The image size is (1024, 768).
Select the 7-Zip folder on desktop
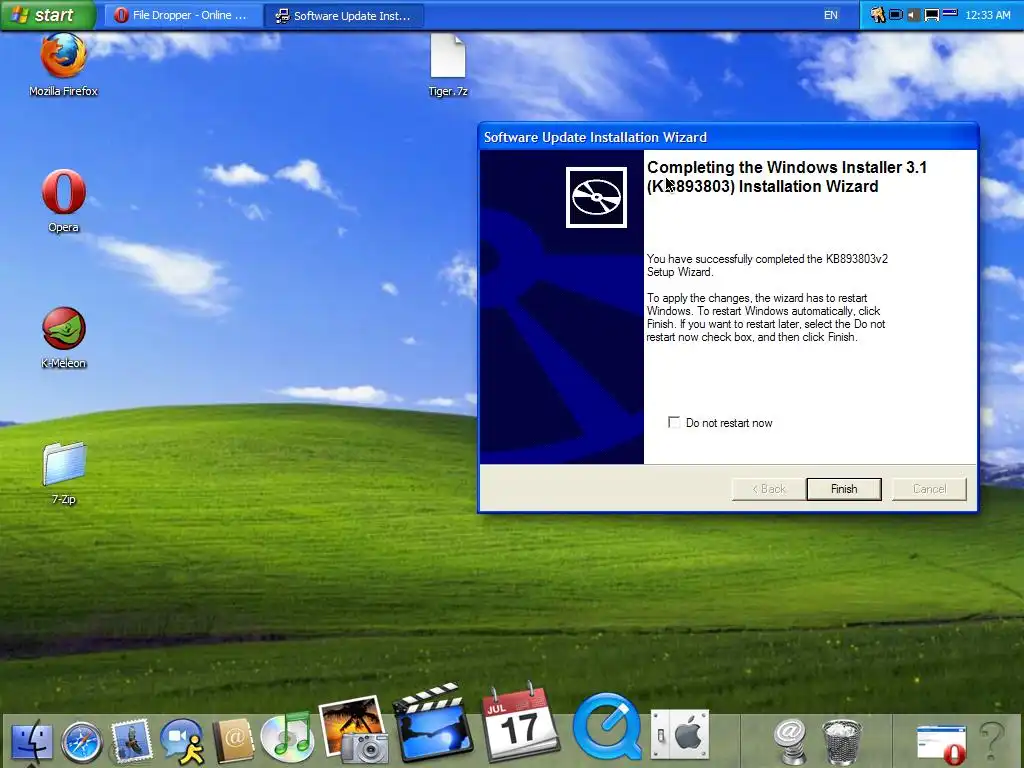tap(63, 473)
